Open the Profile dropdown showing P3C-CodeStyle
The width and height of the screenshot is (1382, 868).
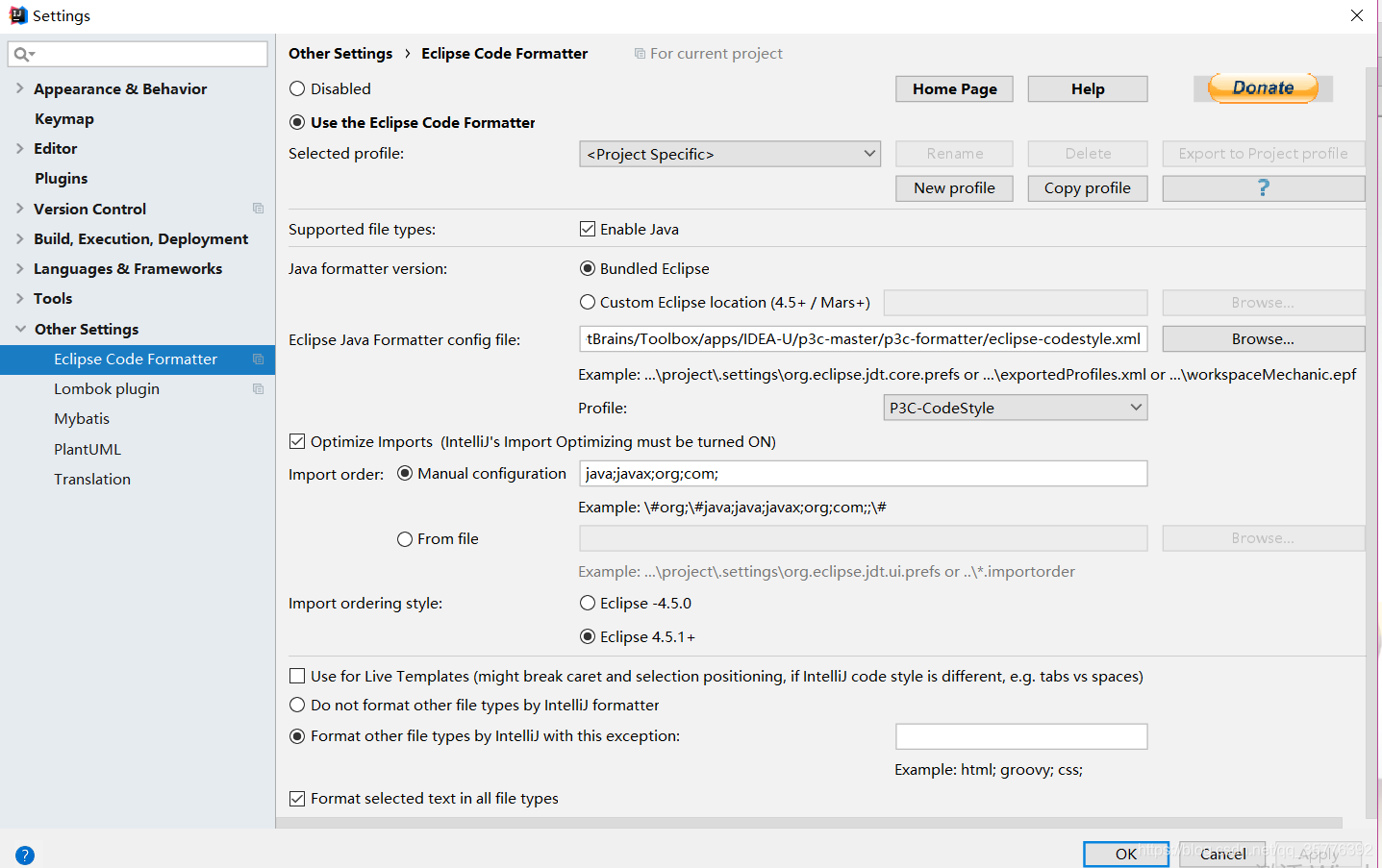click(1015, 407)
